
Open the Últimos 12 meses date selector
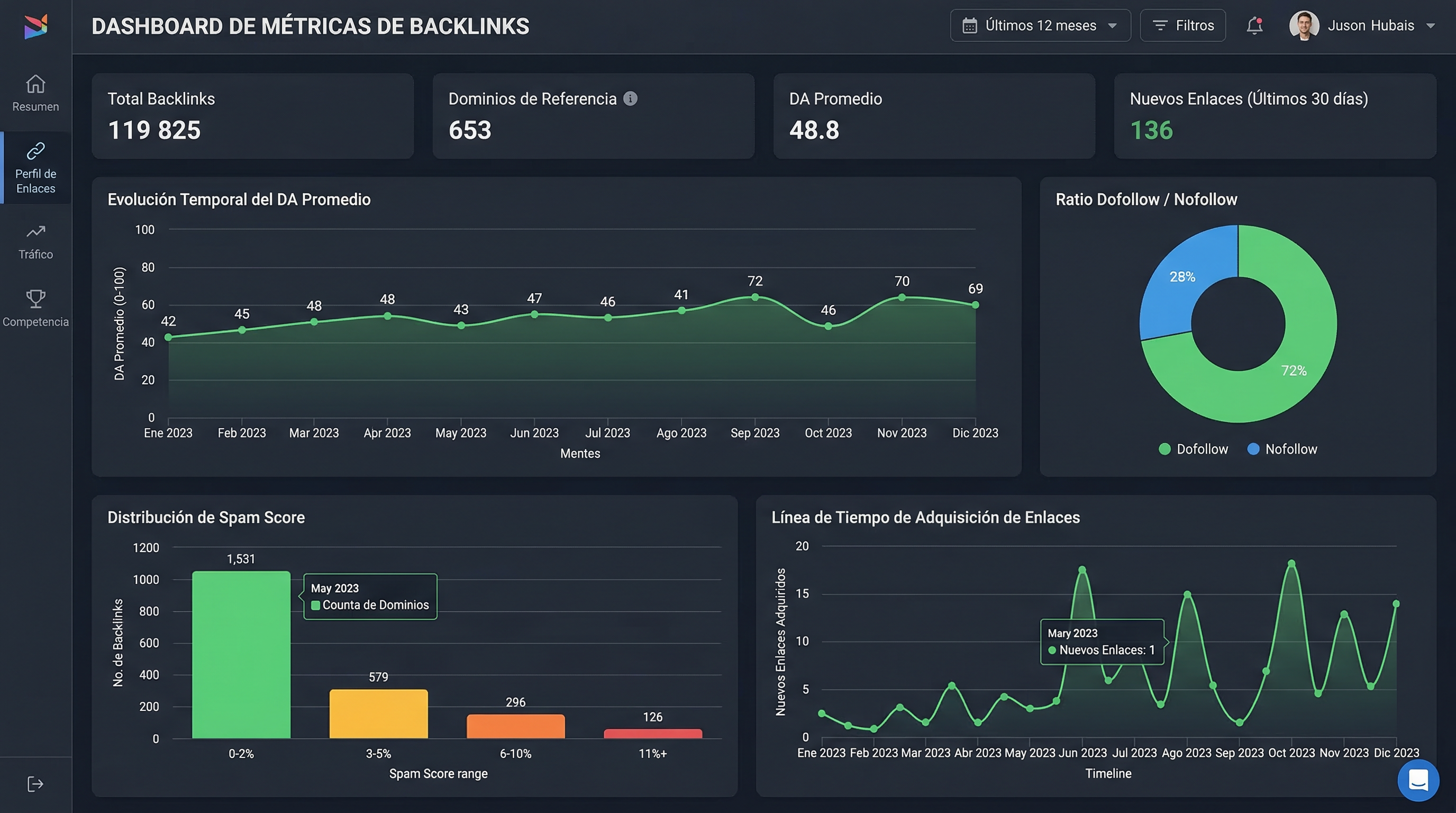(1040, 25)
